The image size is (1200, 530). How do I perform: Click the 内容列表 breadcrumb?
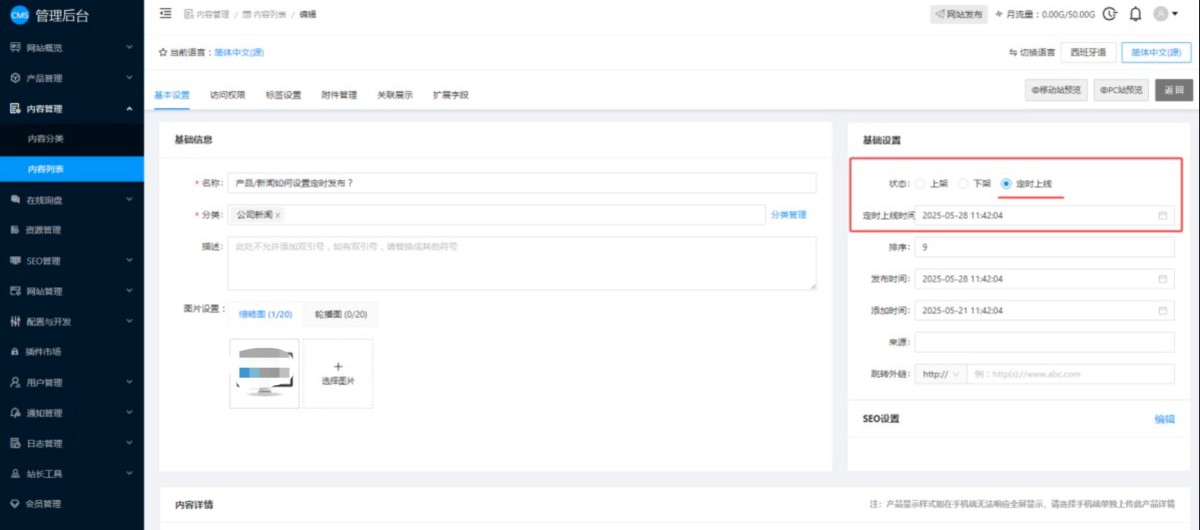tap(267, 14)
